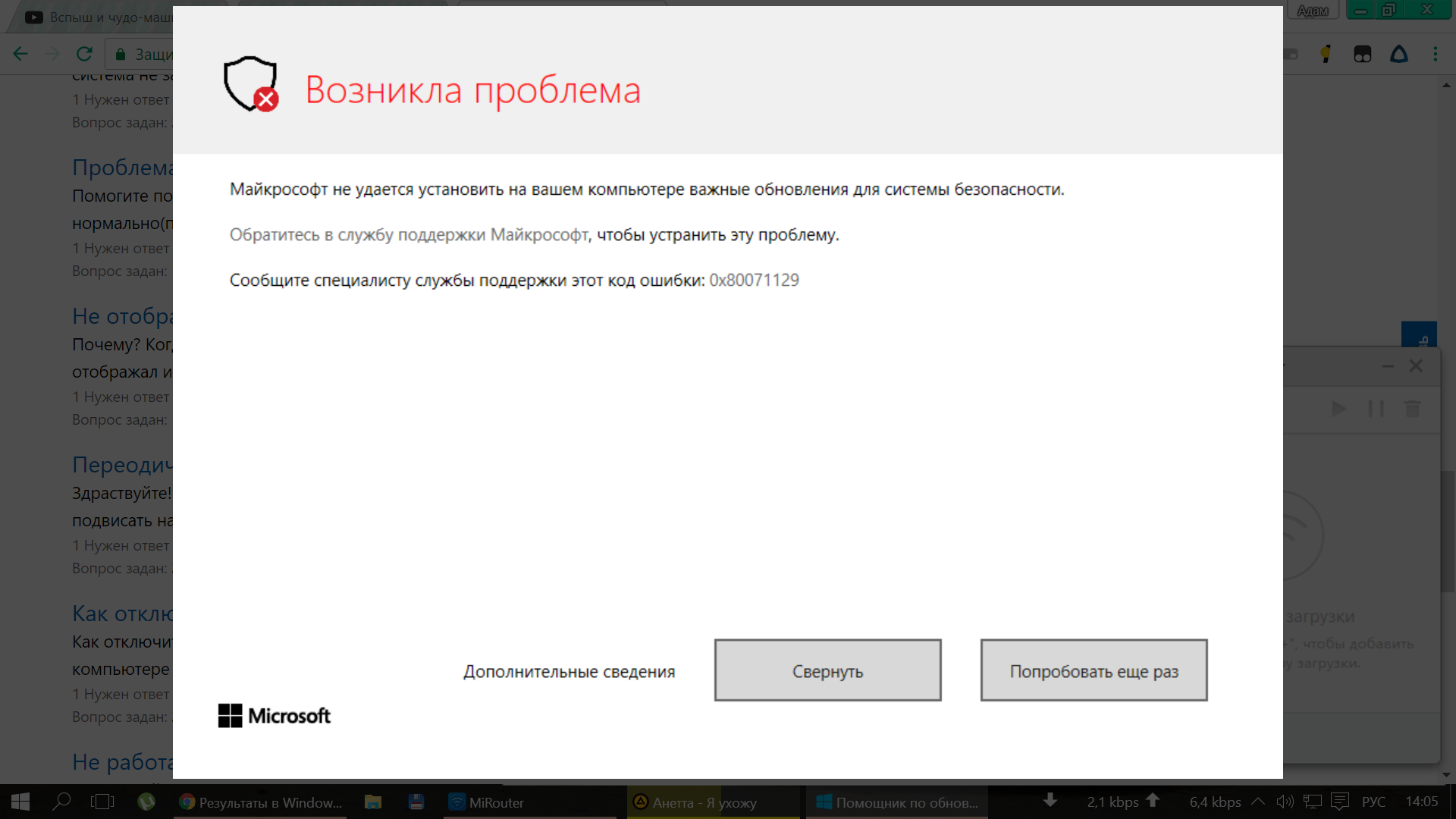Screen dimensions: 1456x819
Task: Click the black two-circles extension icon
Action: (x=1363, y=54)
